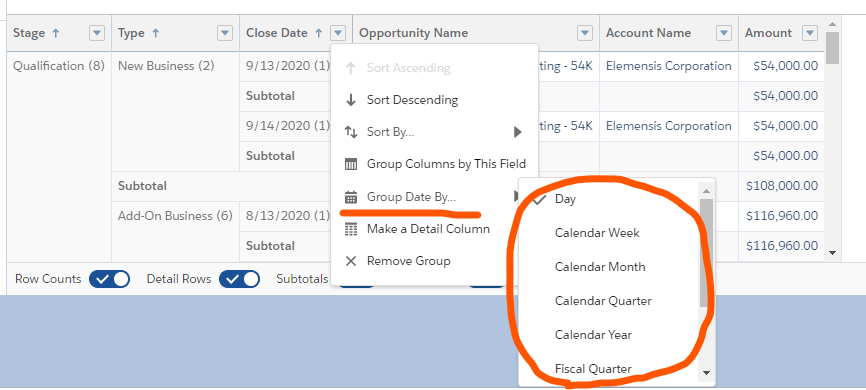Viewport: 866px width, 390px height.
Task: Toggle the Row Counts switch
Action: 109,279
